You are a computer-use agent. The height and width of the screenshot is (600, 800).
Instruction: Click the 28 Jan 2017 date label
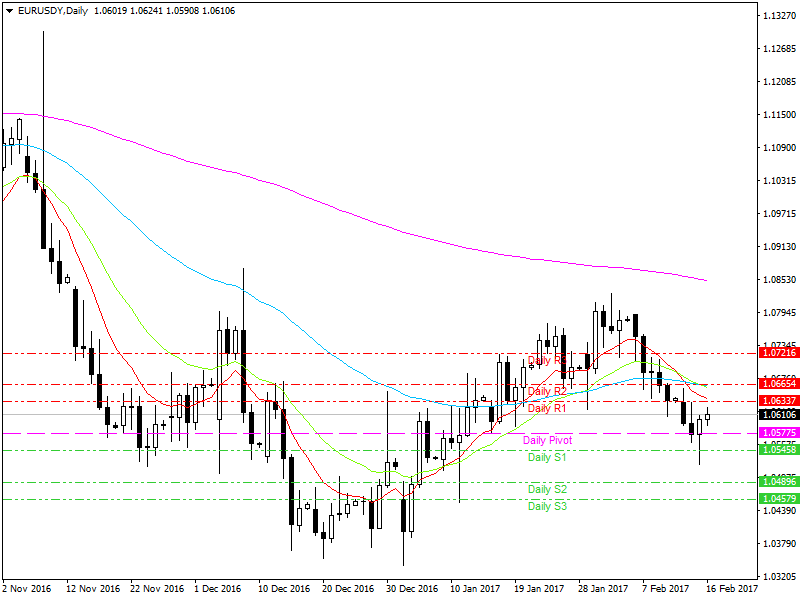point(604,589)
